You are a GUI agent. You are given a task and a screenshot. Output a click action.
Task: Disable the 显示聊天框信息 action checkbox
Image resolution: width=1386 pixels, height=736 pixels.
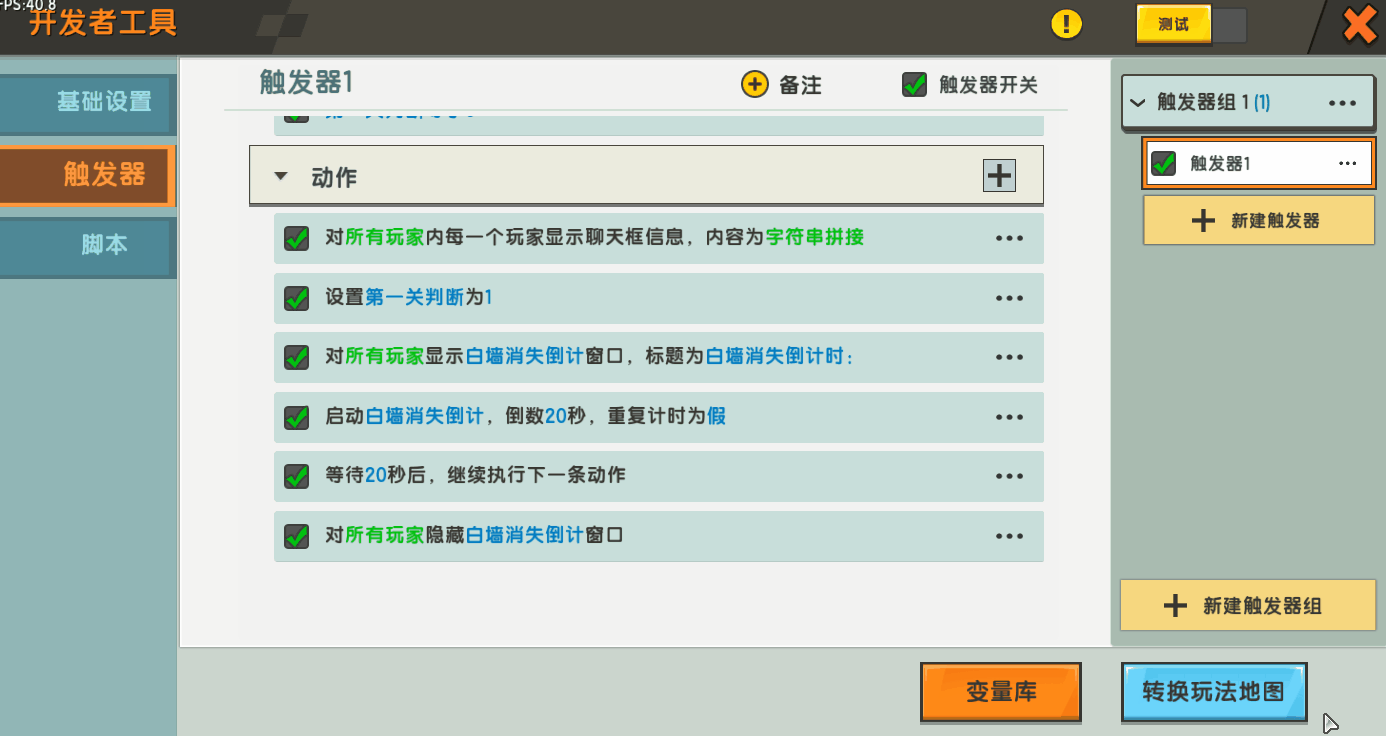click(296, 239)
